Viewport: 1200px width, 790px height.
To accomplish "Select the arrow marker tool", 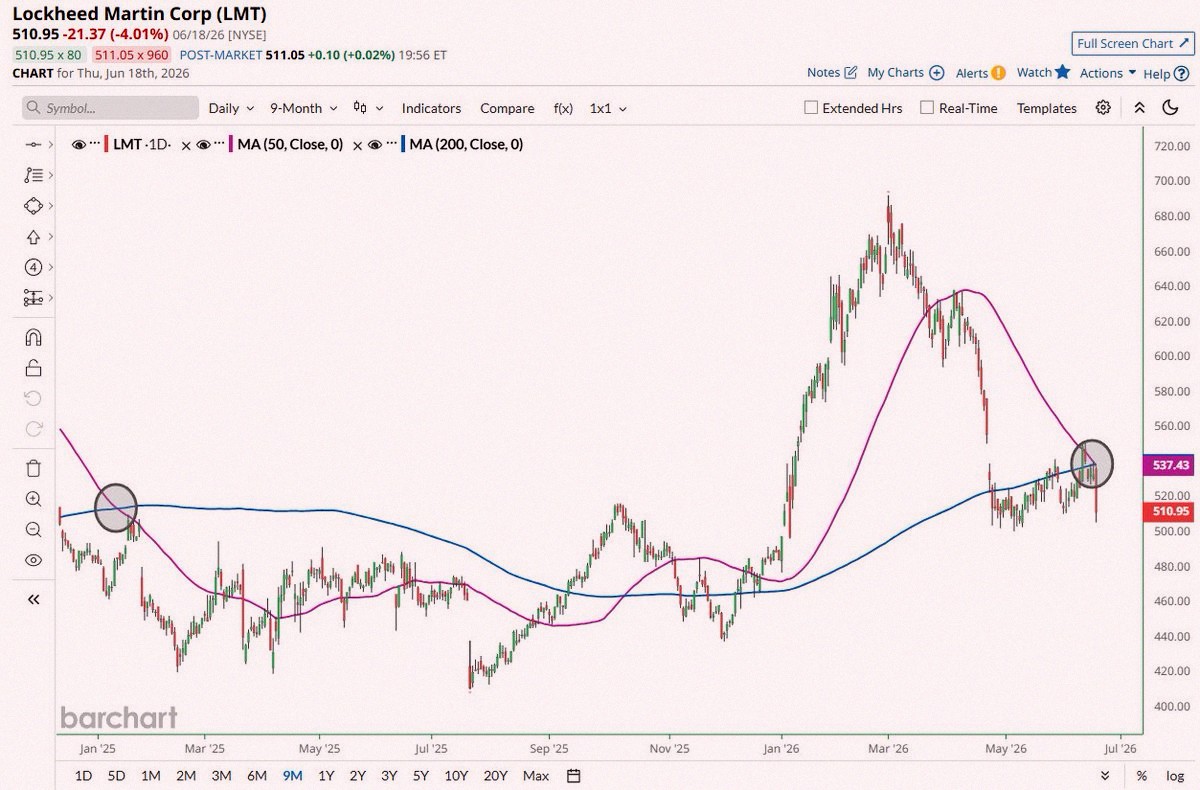I will pyautogui.click(x=32, y=237).
